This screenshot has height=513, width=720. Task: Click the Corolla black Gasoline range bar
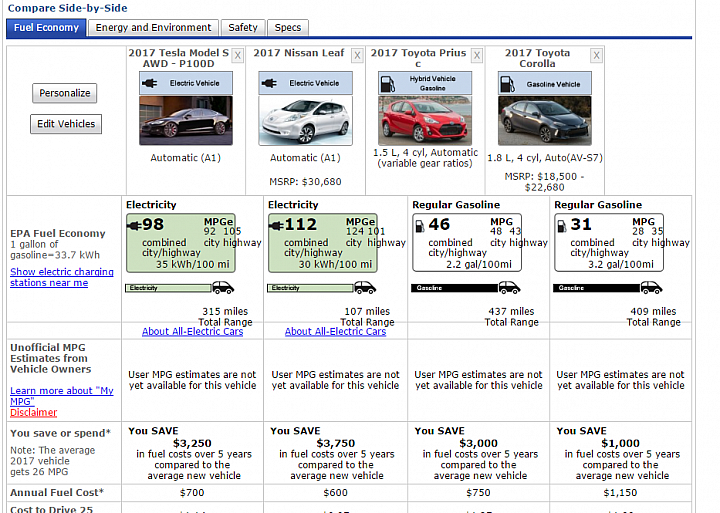click(596, 288)
